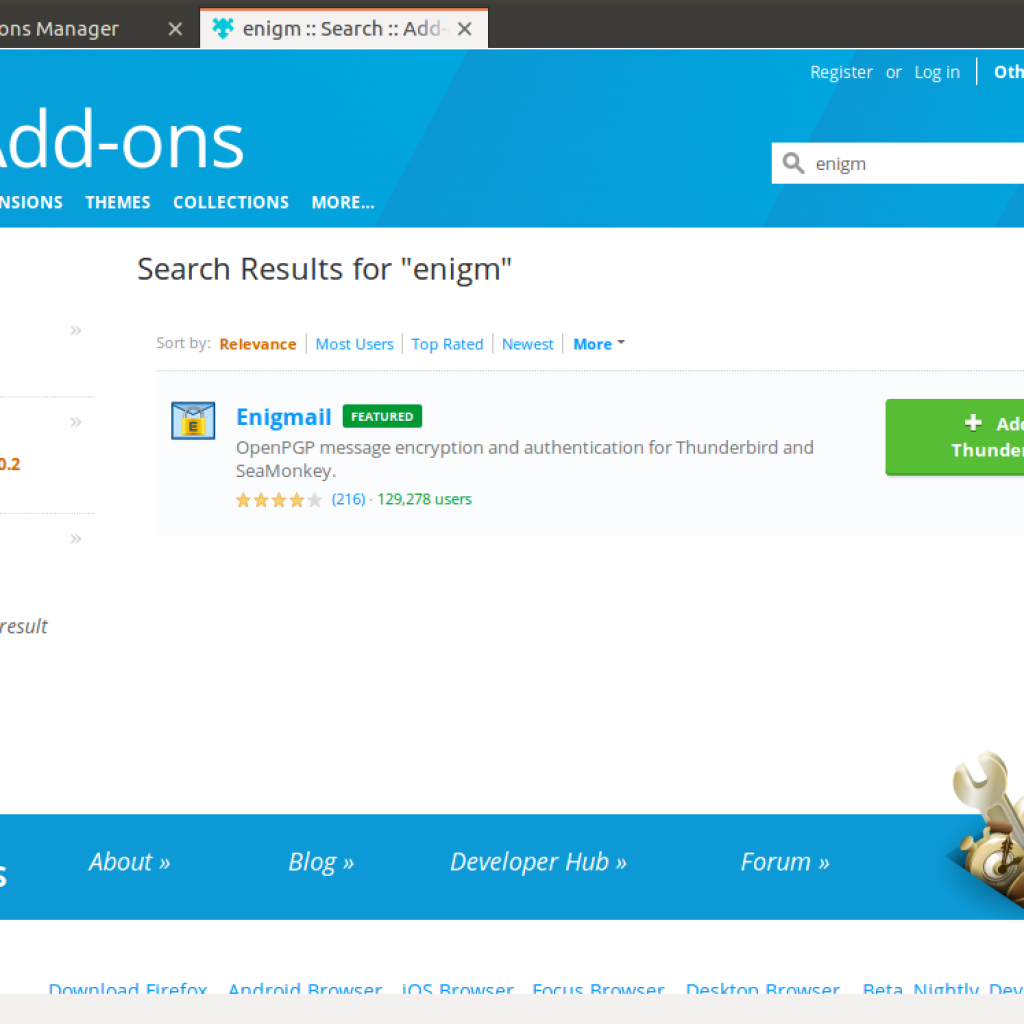1024x1024 pixels.
Task: Focus the search field containing enigm
Action: [x=910, y=163]
